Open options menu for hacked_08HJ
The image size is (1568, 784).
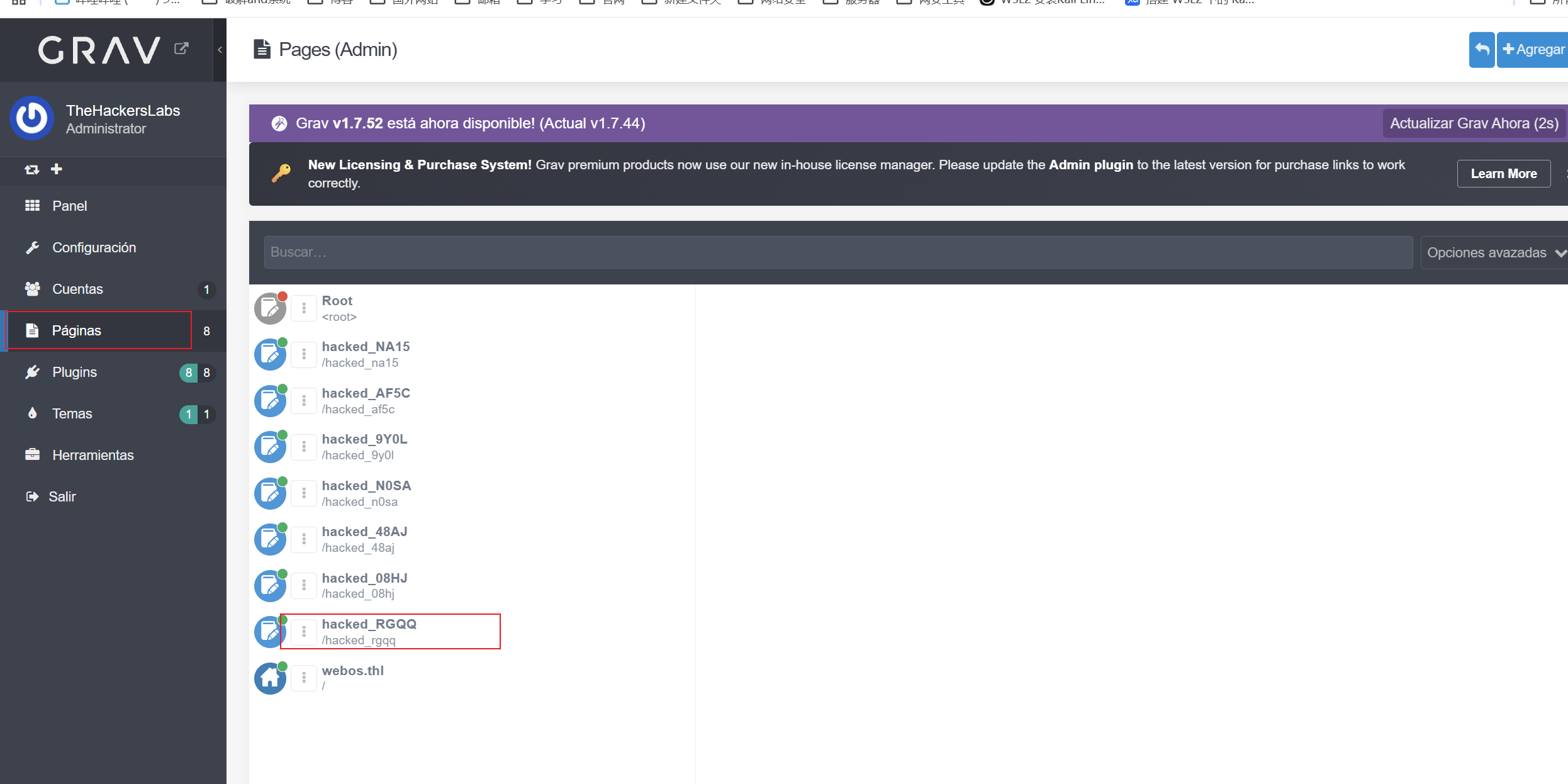point(304,586)
